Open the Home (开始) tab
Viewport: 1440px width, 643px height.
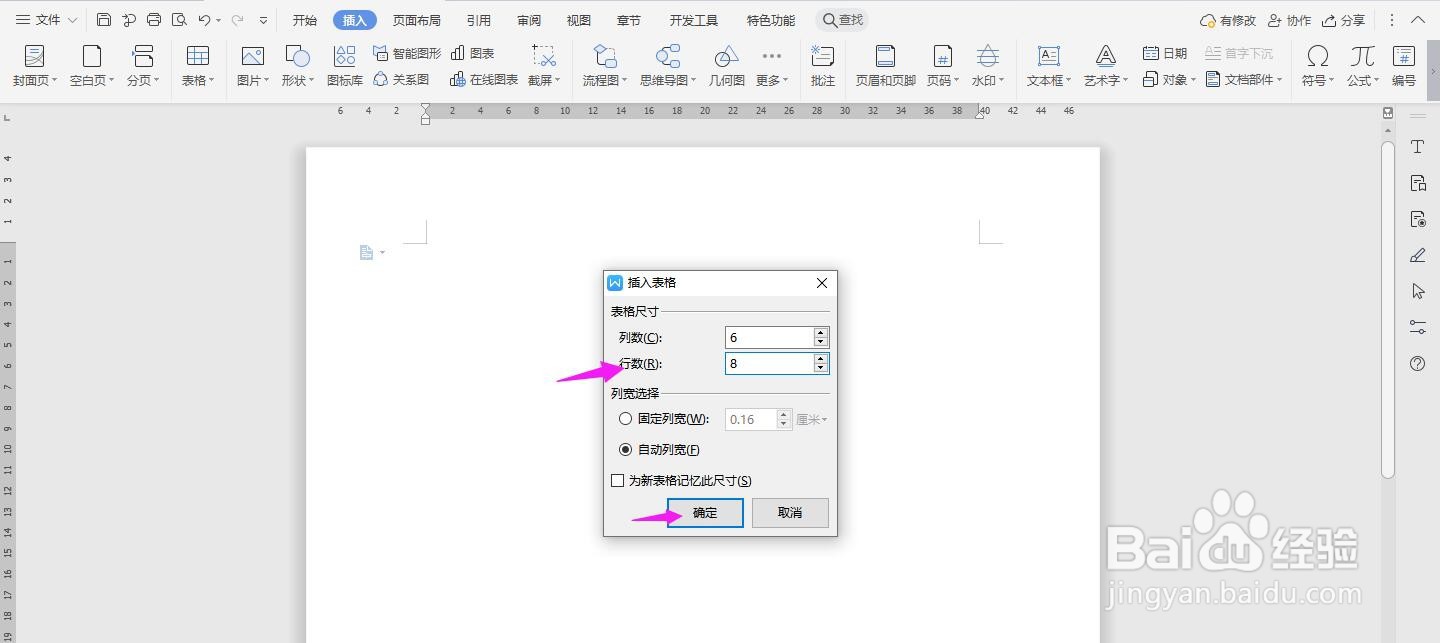click(305, 20)
